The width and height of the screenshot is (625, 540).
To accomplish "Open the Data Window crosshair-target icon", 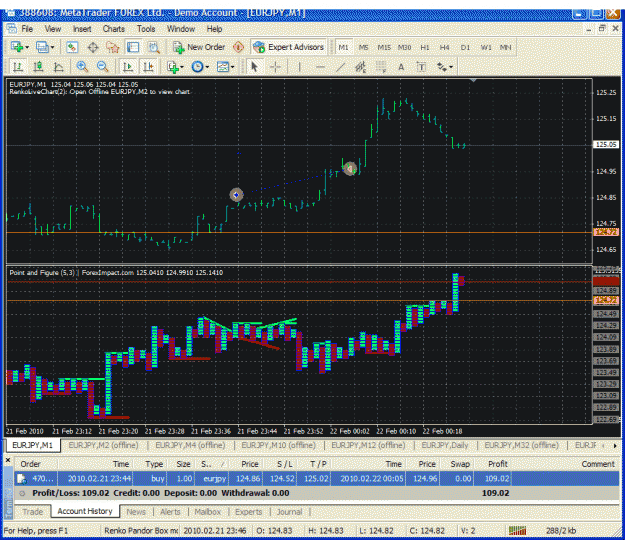I will coord(93,47).
